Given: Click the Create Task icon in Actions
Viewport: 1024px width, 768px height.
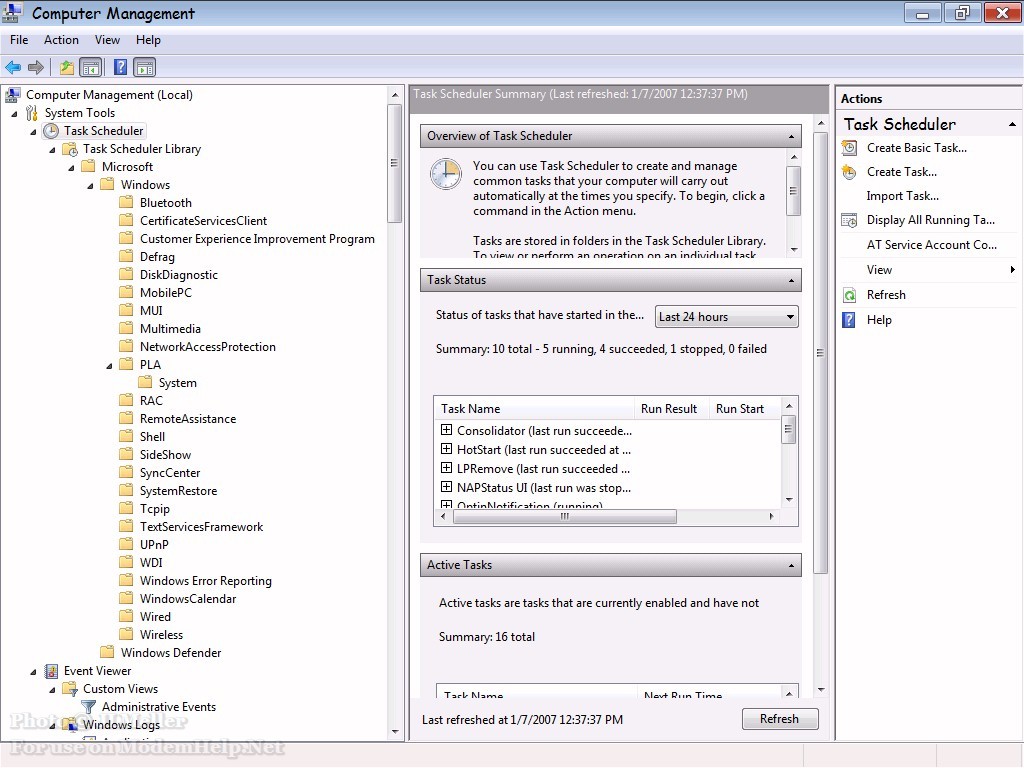Looking at the screenshot, I should (849, 172).
